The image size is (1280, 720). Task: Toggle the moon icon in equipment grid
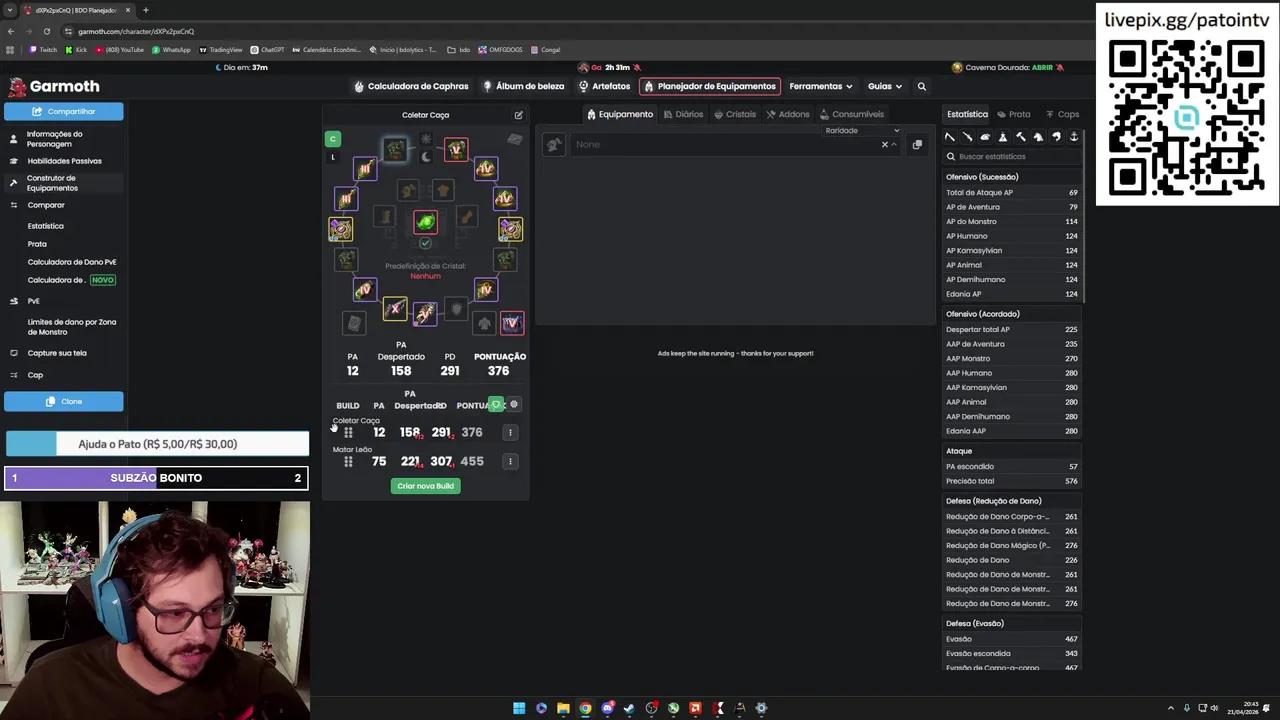coord(425,157)
